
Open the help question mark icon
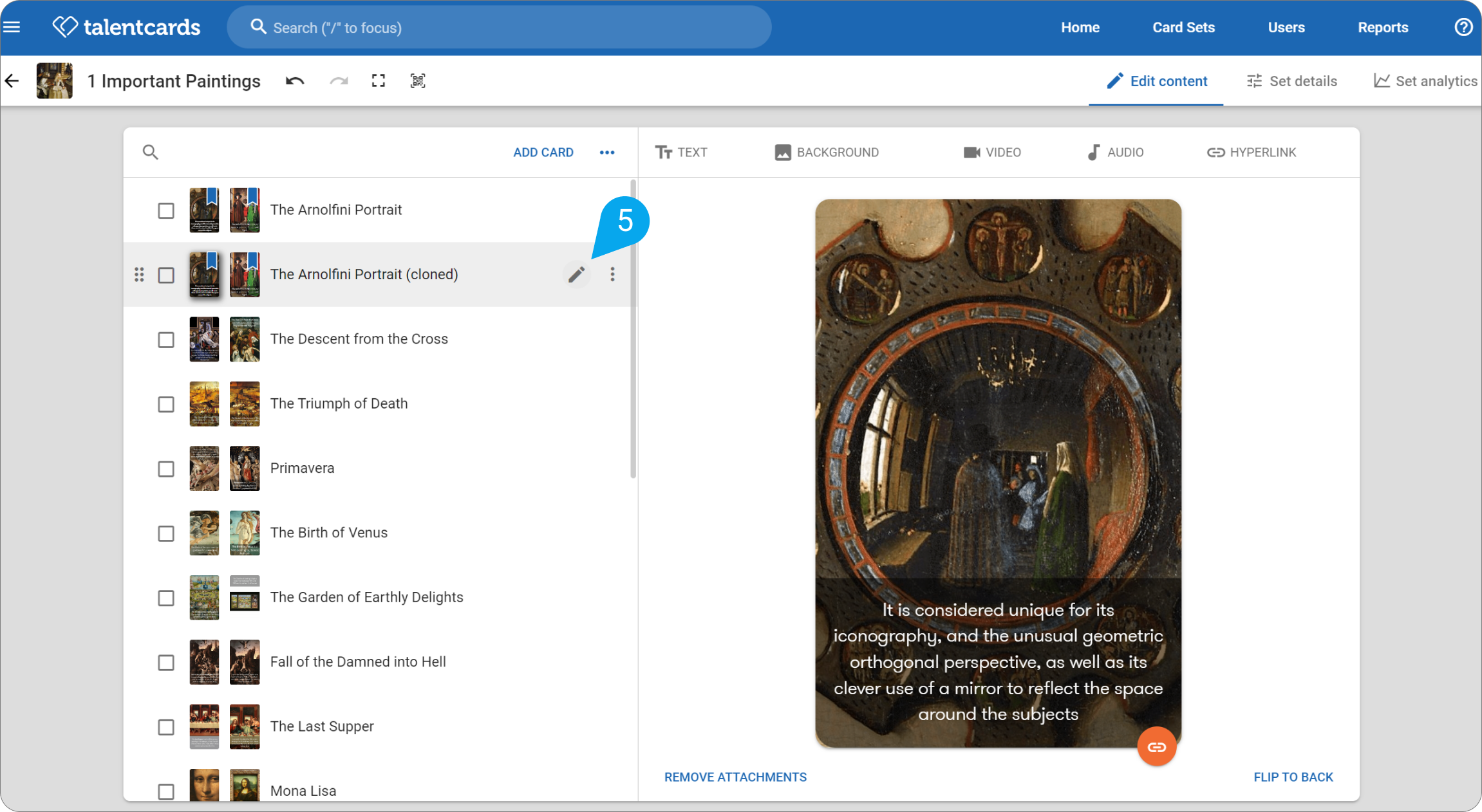tap(1463, 27)
